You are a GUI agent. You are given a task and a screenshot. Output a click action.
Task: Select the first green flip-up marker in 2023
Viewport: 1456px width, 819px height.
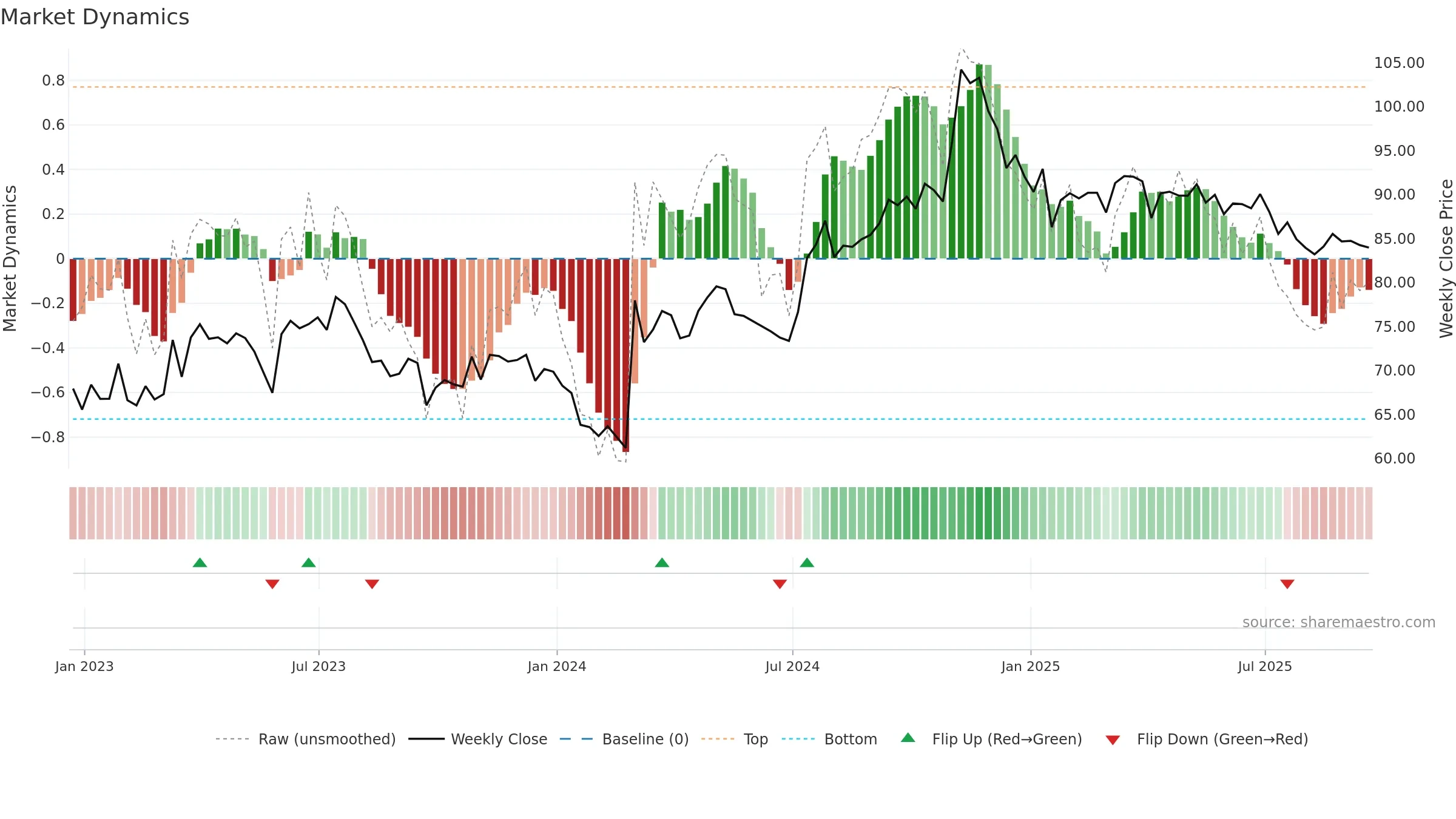(200, 562)
